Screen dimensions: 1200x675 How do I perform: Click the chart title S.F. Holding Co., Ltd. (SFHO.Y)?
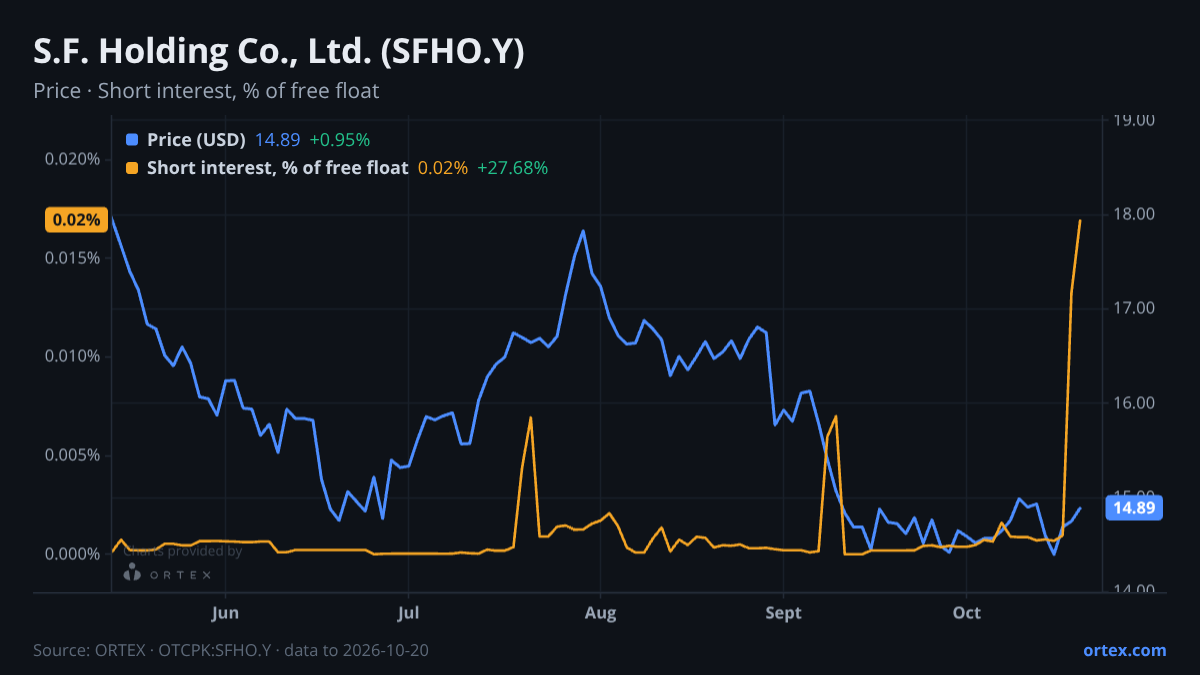pyautogui.click(x=279, y=53)
